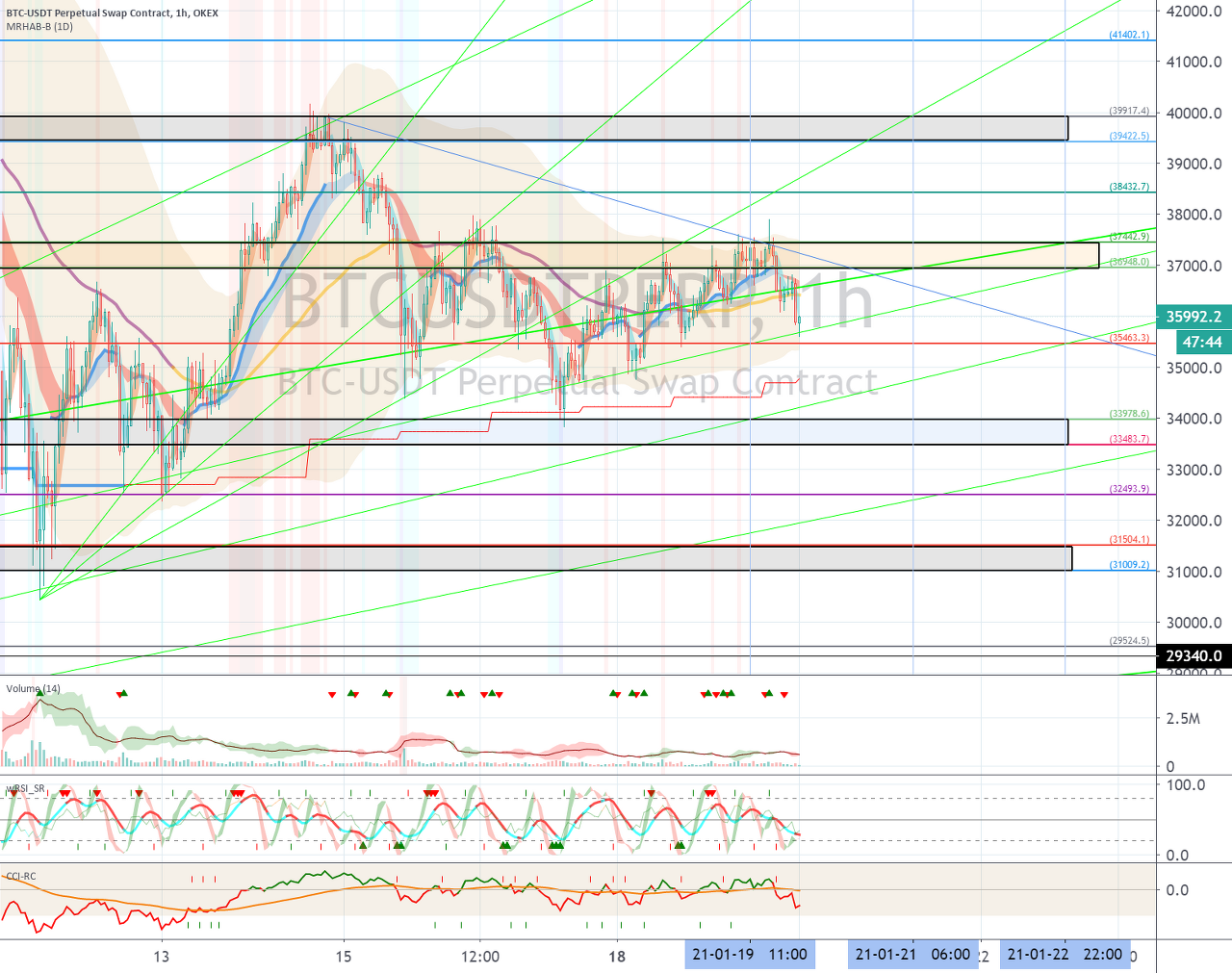Click the (35463.3) red level label
1232x973 pixels.
click(x=1129, y=338)
